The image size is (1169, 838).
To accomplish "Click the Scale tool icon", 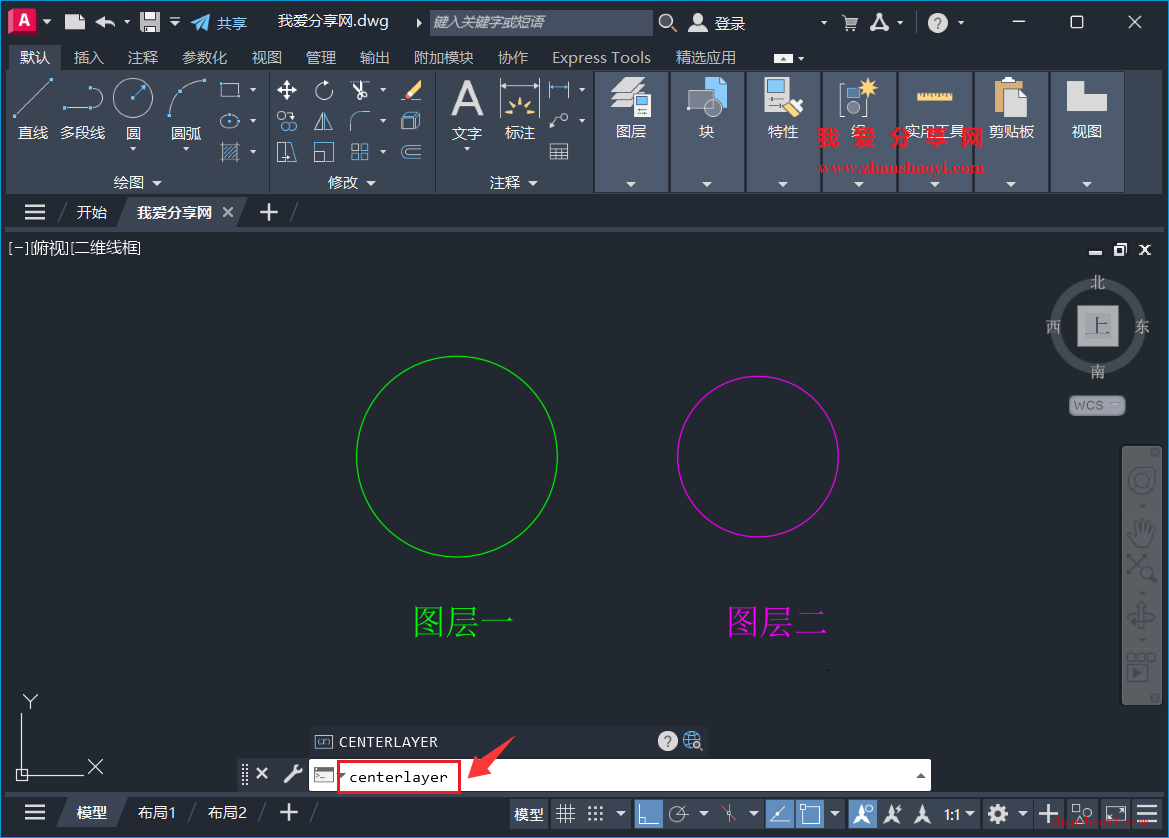I will tap(324, 152).
